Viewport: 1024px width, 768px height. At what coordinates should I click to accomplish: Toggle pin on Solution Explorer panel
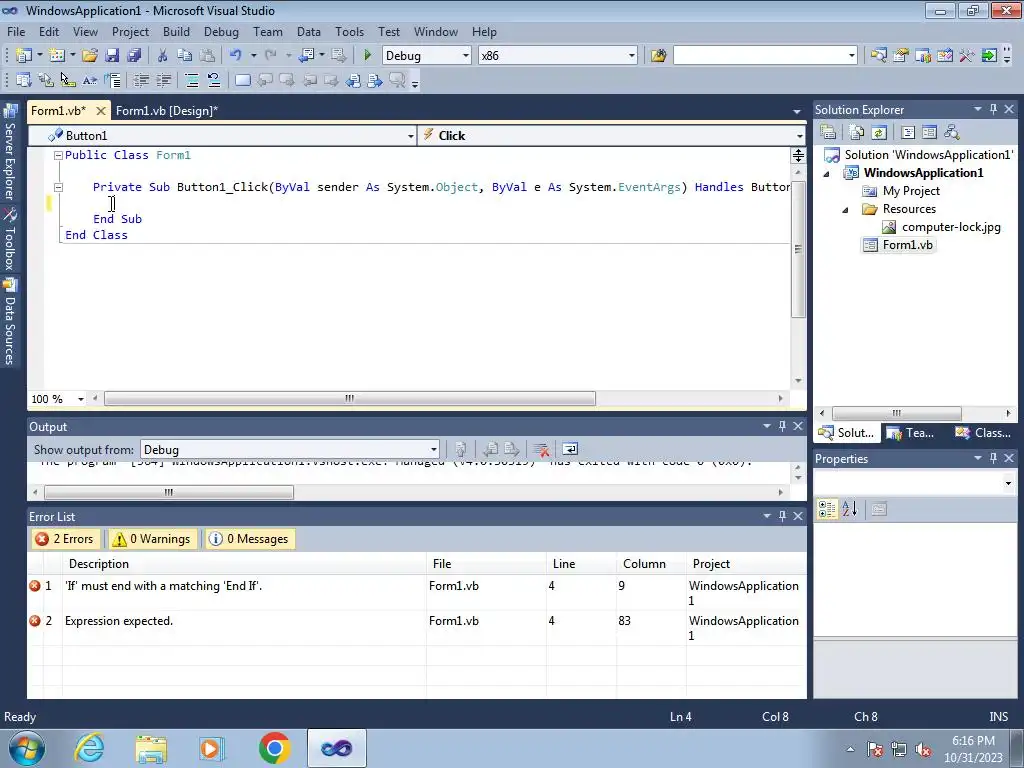pyautogui.click(x=993, y=109)
